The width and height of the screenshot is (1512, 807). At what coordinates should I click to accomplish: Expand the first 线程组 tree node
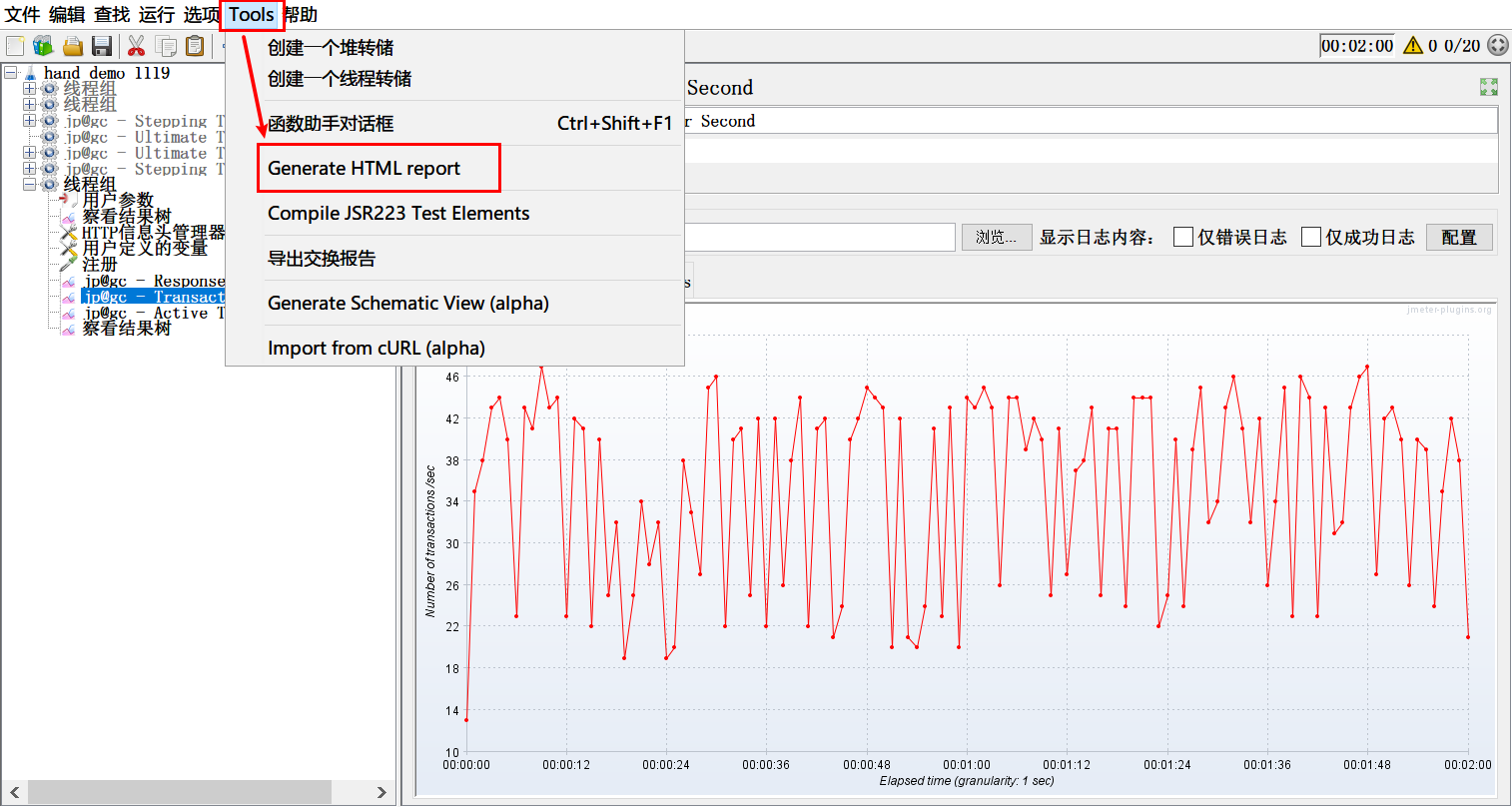tap(29, 89)
